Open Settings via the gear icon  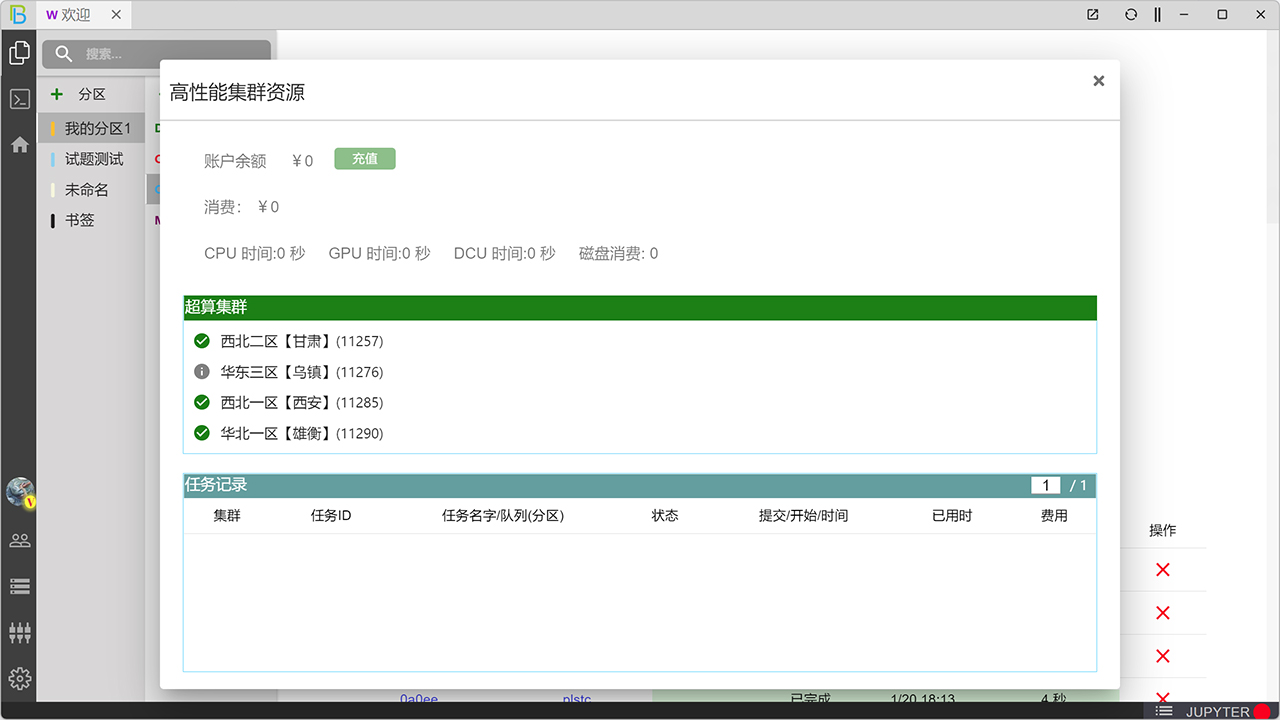pyautogui.click(x=18, y=678)
